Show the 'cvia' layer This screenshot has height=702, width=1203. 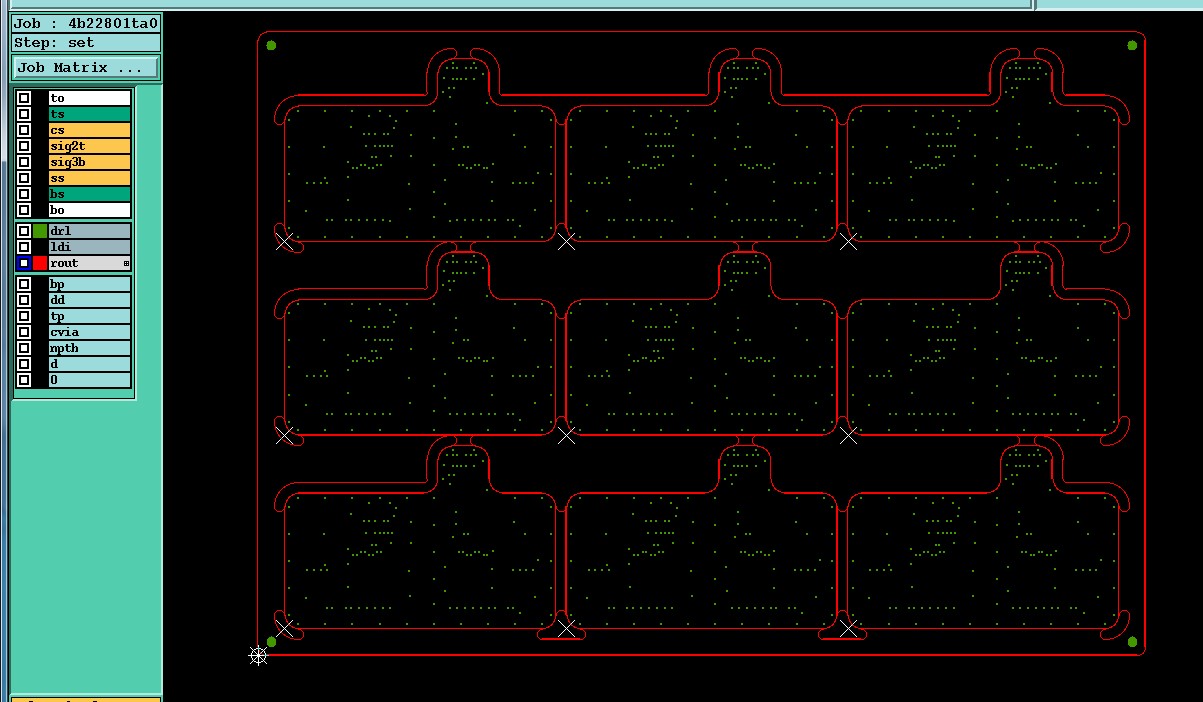90,332
